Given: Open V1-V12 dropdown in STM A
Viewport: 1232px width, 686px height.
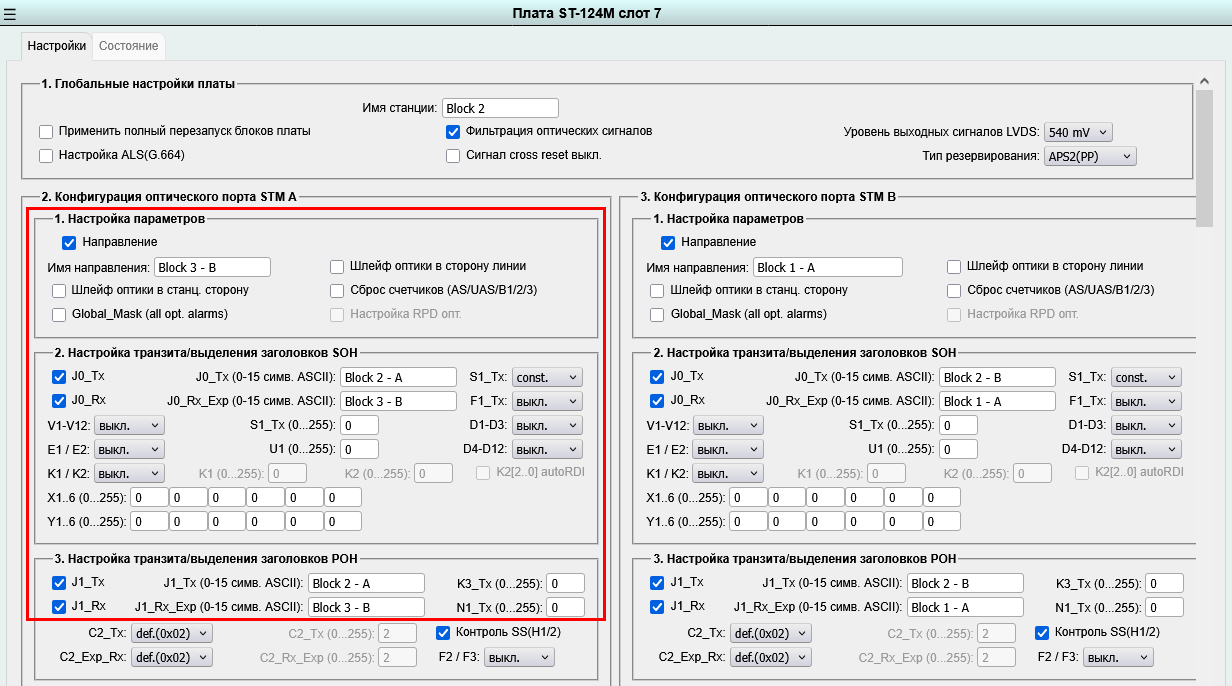Looking at the screenshot, I should 129,425.
